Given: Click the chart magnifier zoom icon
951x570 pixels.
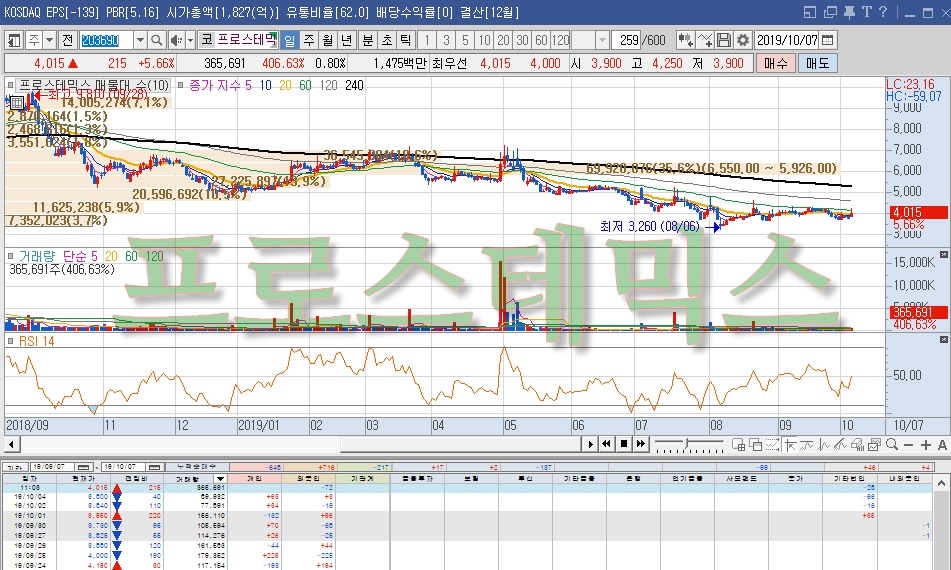Looking at the screenshot, I should 892,445.
